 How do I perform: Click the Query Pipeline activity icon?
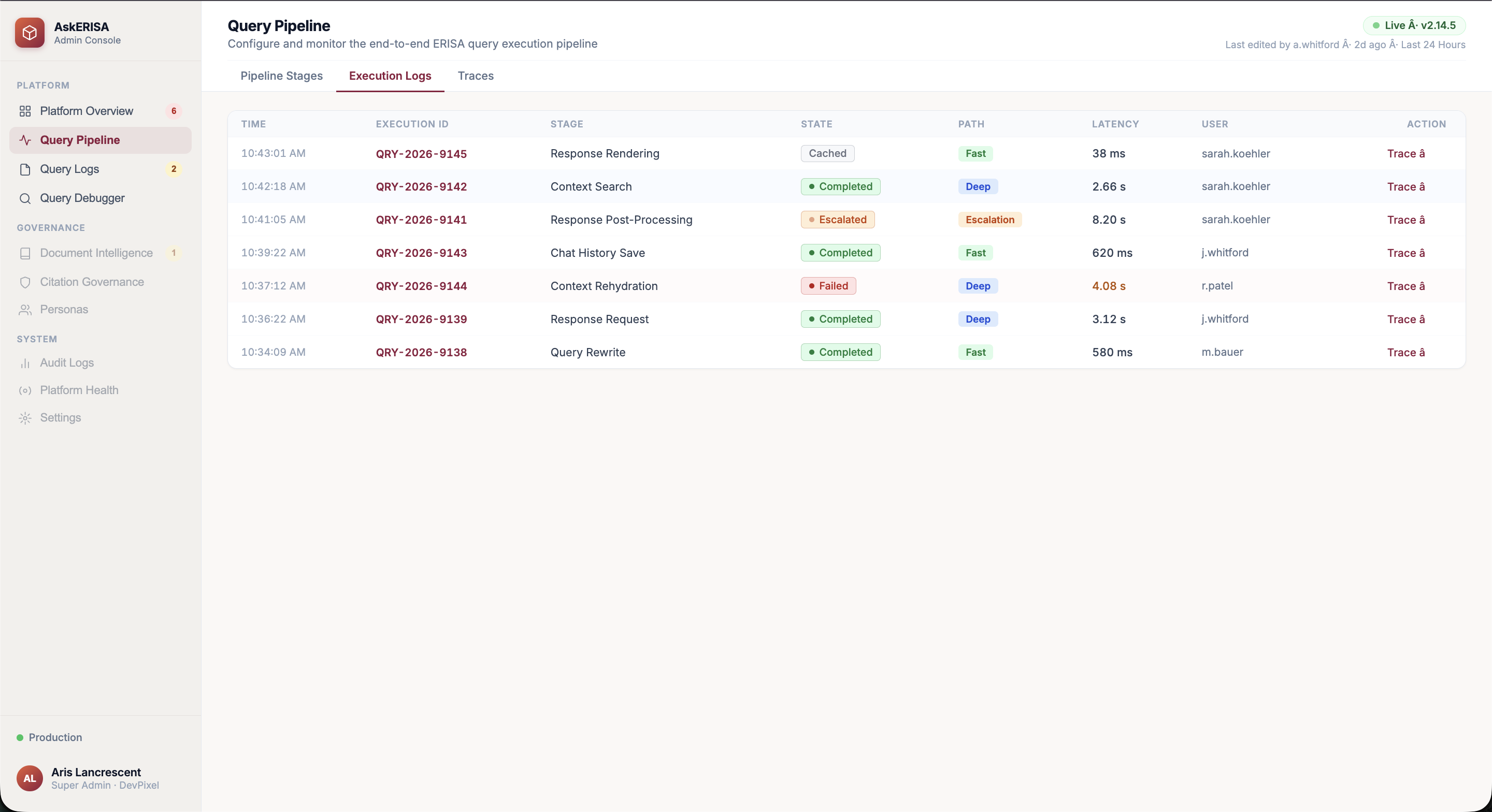coord(25,140)
